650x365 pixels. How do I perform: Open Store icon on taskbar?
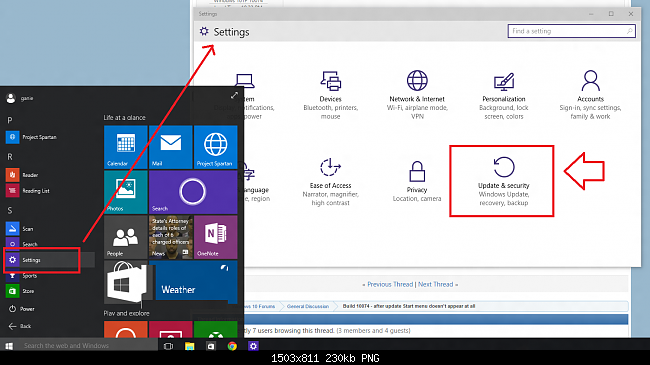211,346
